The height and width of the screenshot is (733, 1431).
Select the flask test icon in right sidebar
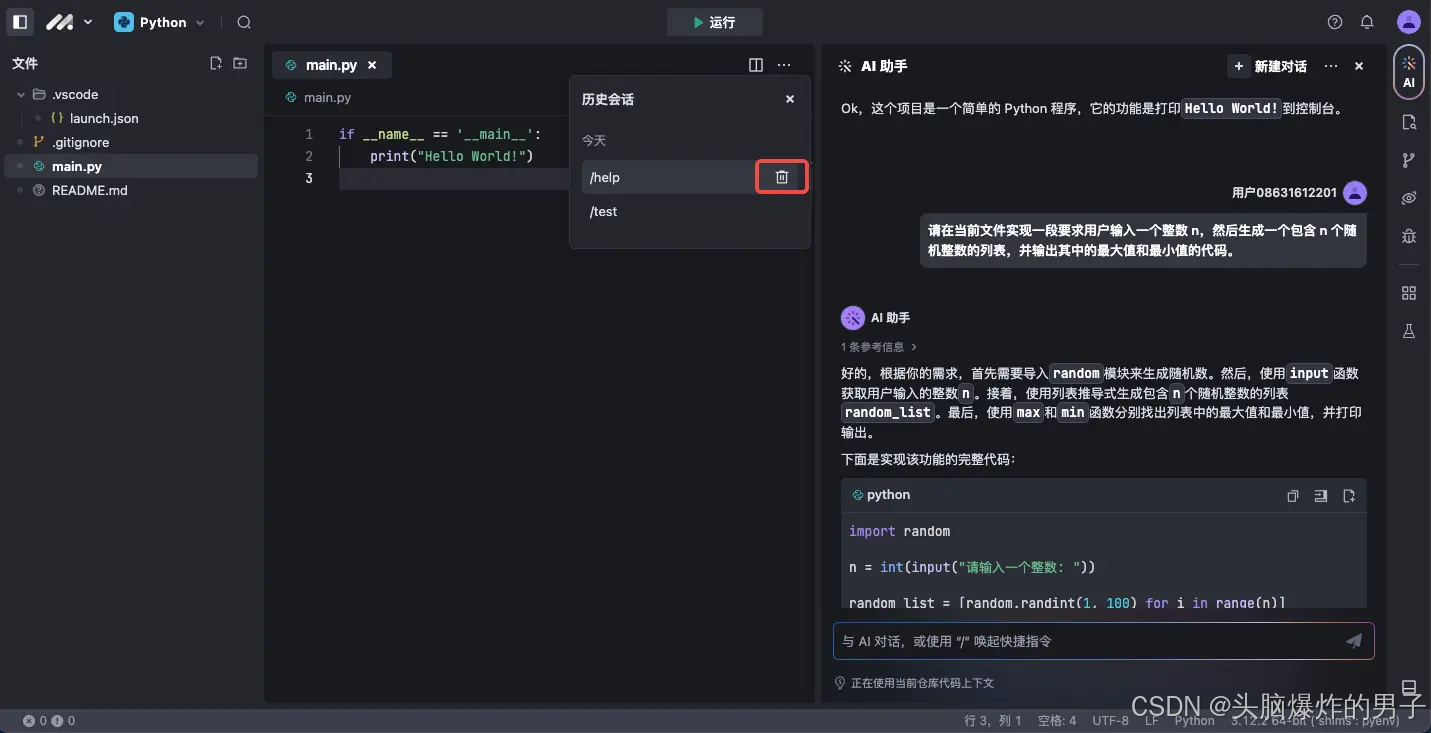(x=1408, y=330)
